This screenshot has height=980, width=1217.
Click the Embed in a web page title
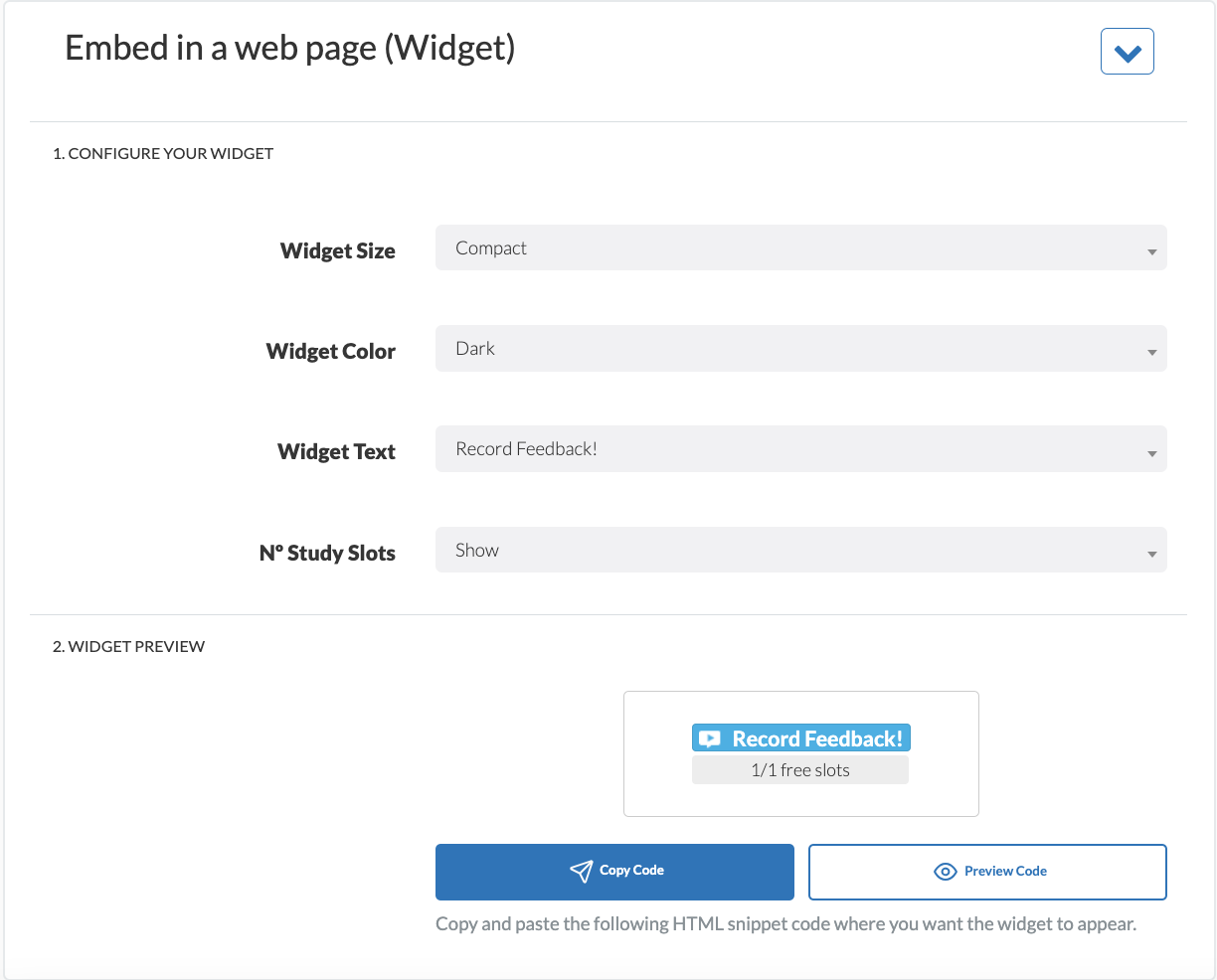pyautogui.click(x=289, y=48)
